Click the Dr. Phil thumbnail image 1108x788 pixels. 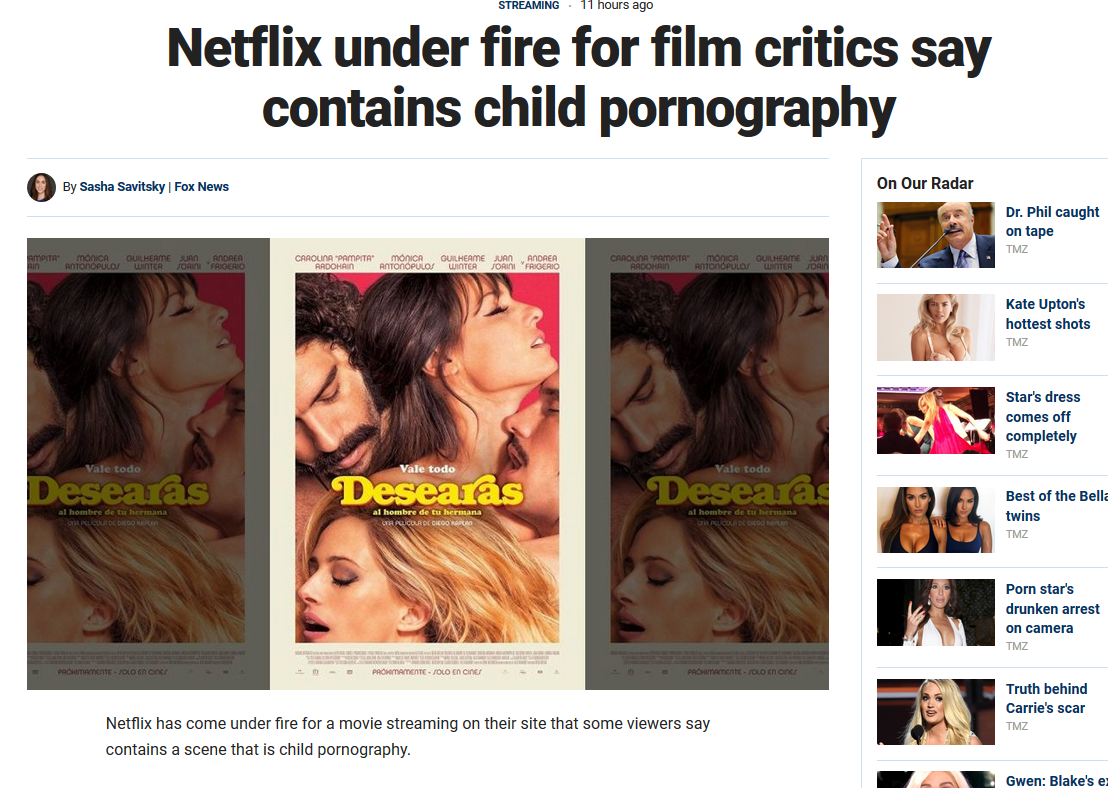pos(936,235)
